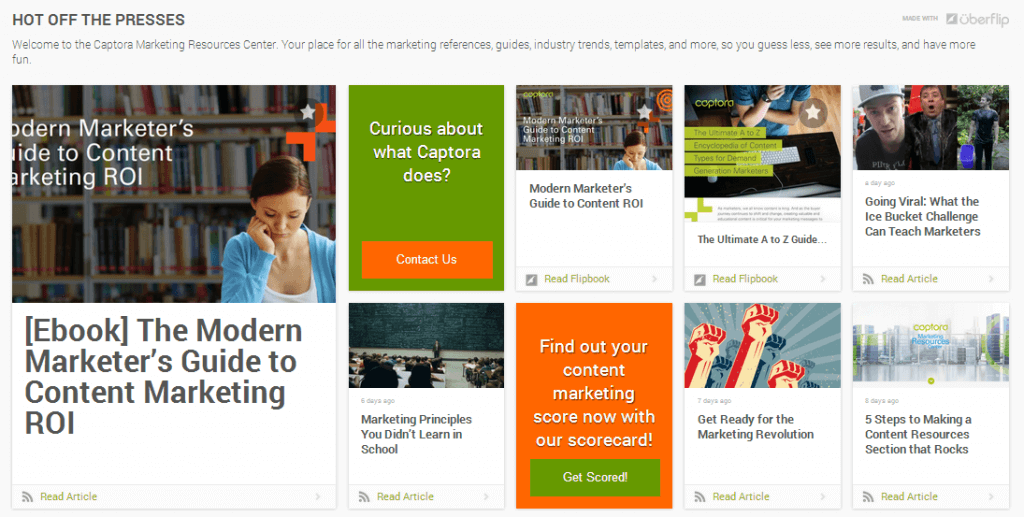Click the "Marketing Principles You Didn't Learn in School" title
1024x517 pixels.
[416, 434]
